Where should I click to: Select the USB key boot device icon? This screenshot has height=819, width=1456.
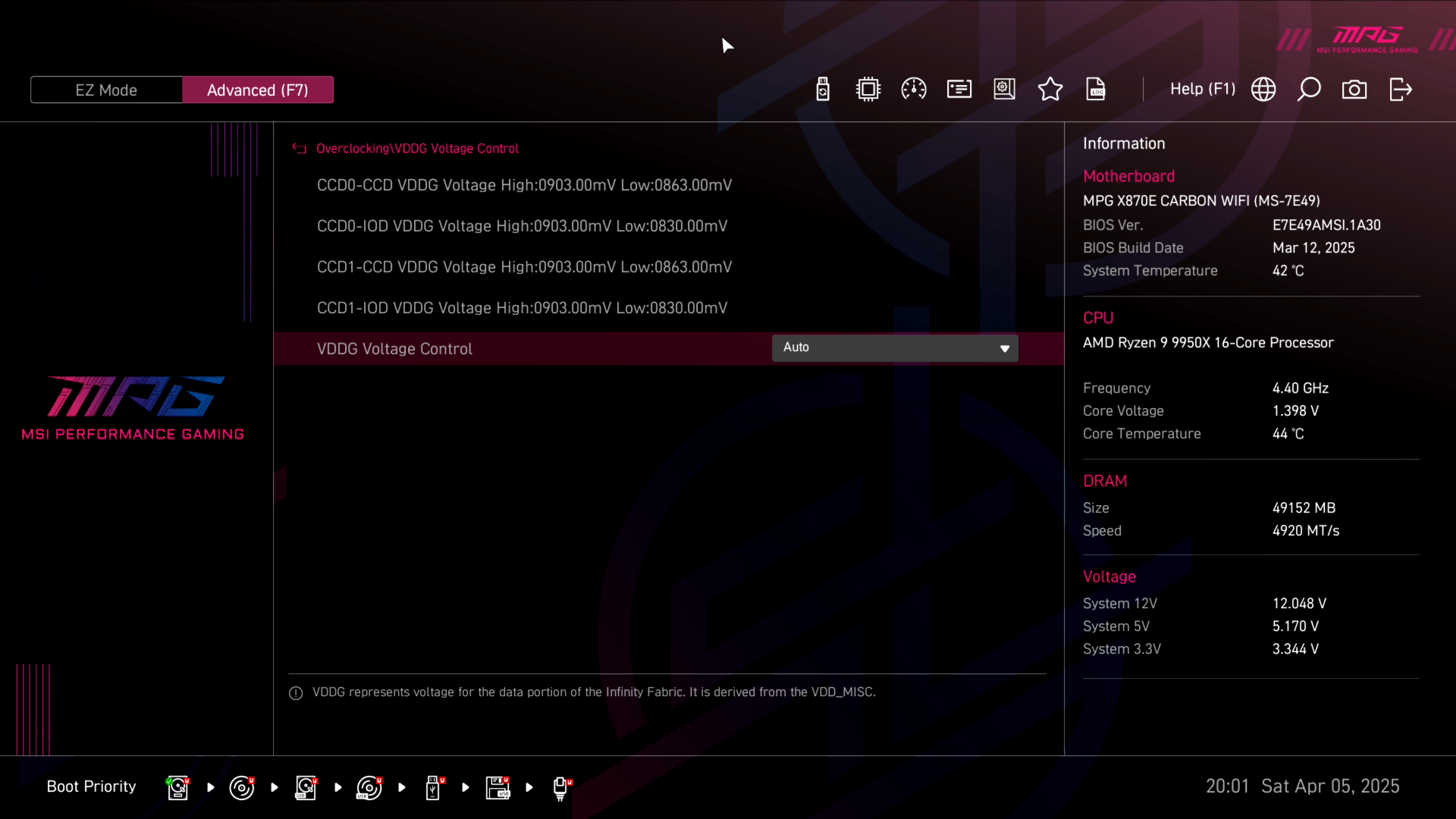tap(434, 787)
